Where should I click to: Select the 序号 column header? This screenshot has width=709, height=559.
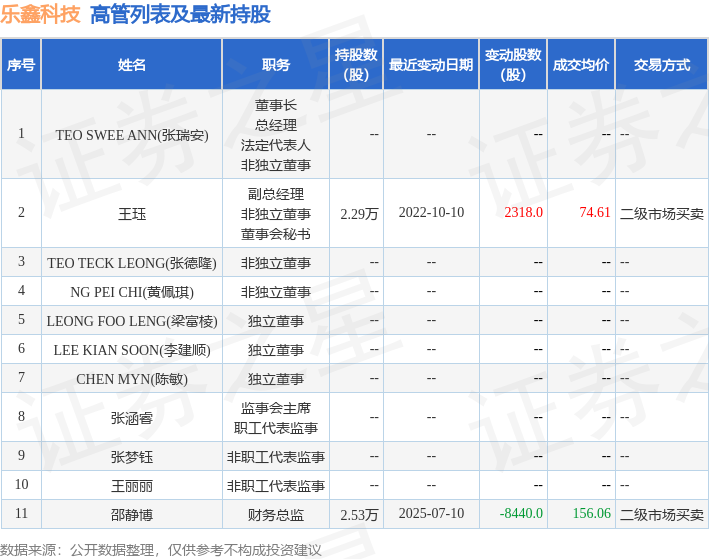pyautogui.click(x=21, y=65)
